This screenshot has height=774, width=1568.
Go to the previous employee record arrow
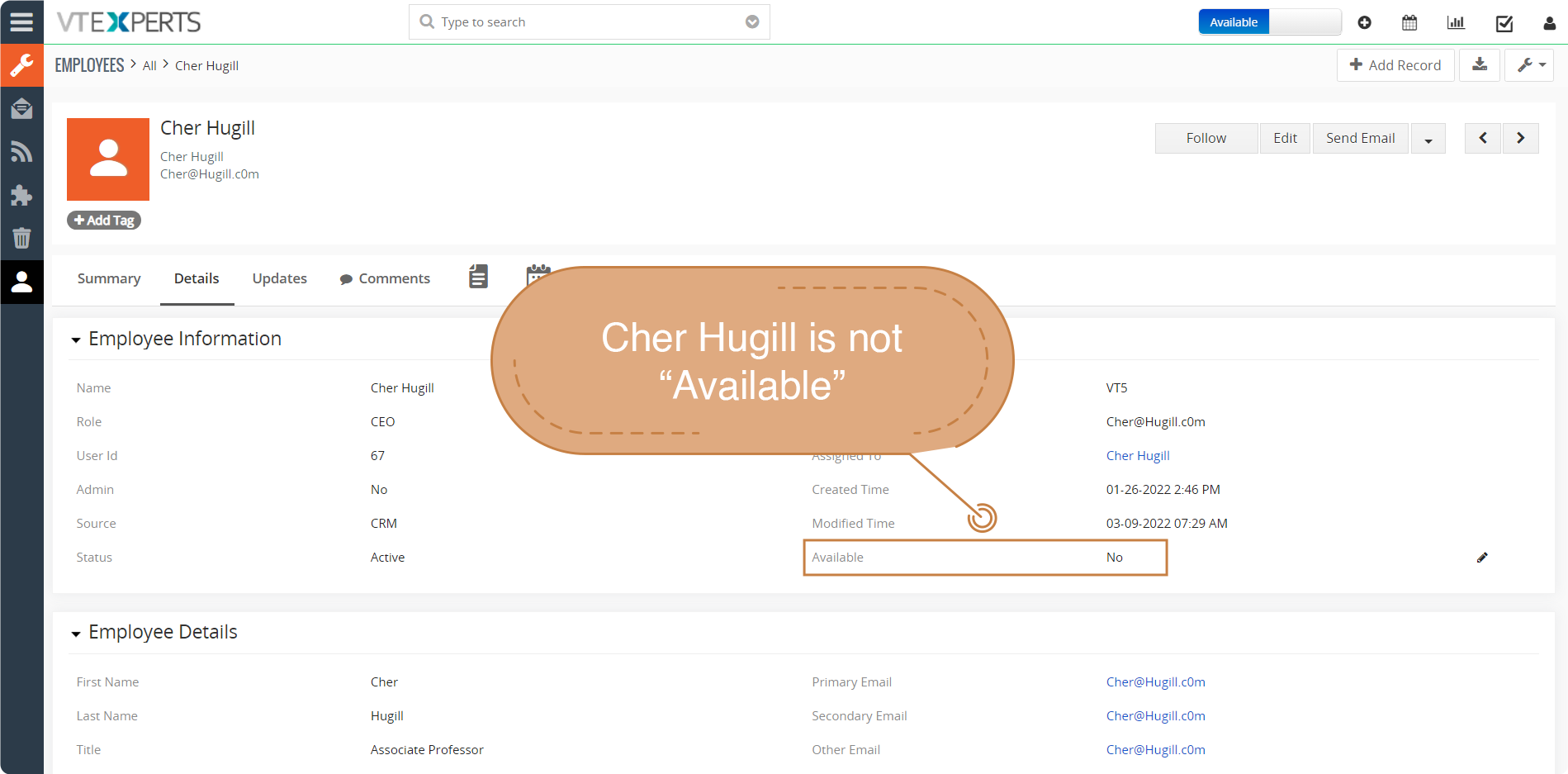pyautogui.click(x=1483, y=138)
